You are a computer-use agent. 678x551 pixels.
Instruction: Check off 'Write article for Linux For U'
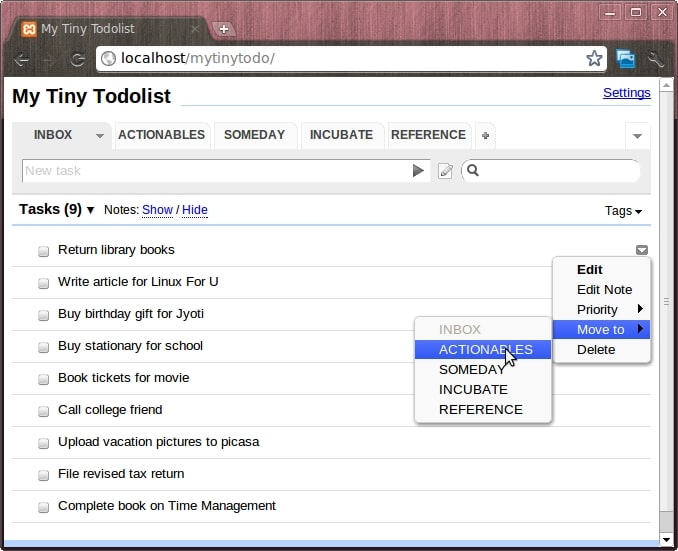tap(43, 283)
